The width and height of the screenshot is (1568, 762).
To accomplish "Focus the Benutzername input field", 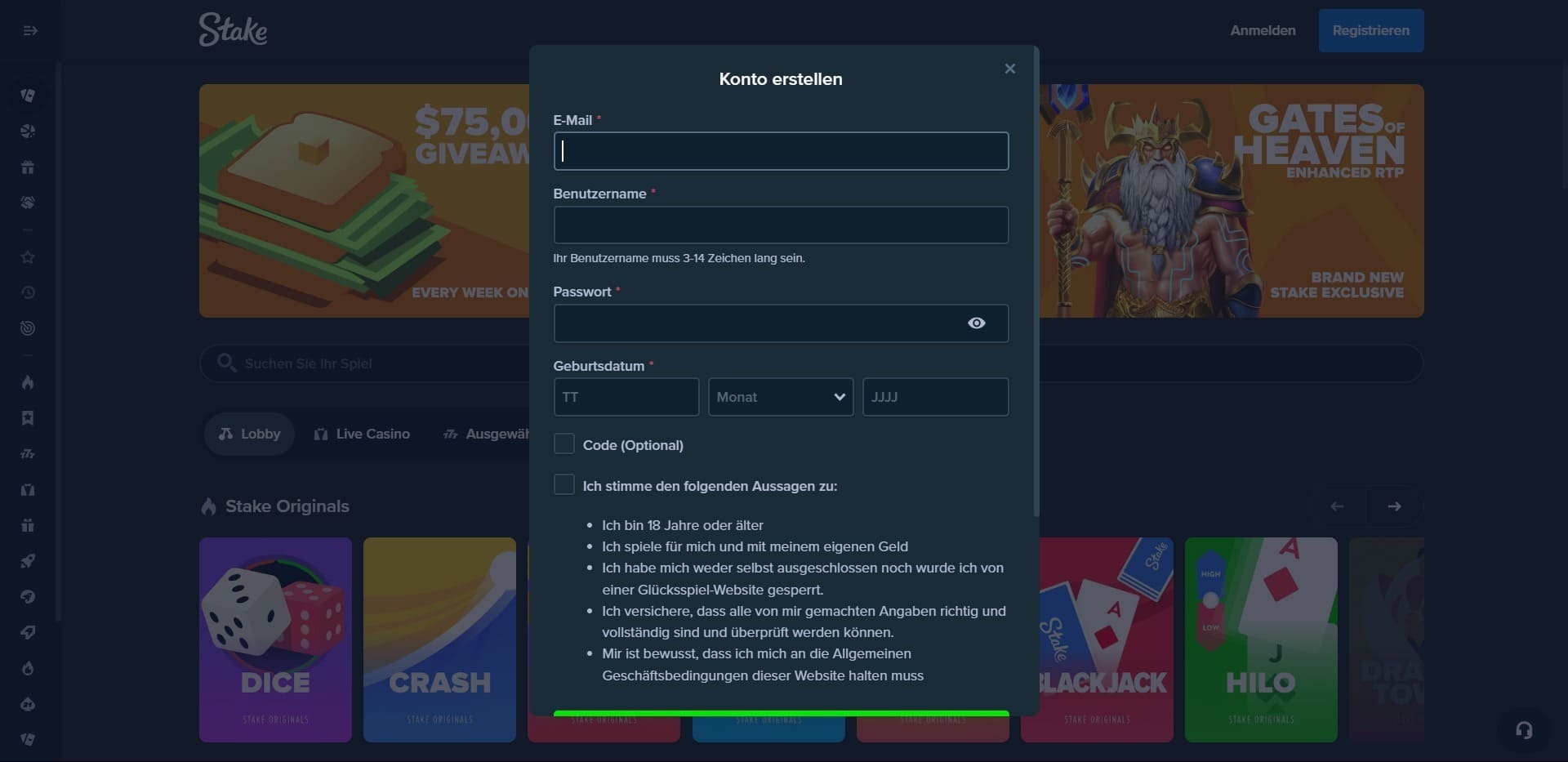I will click(x=780, y=225).
